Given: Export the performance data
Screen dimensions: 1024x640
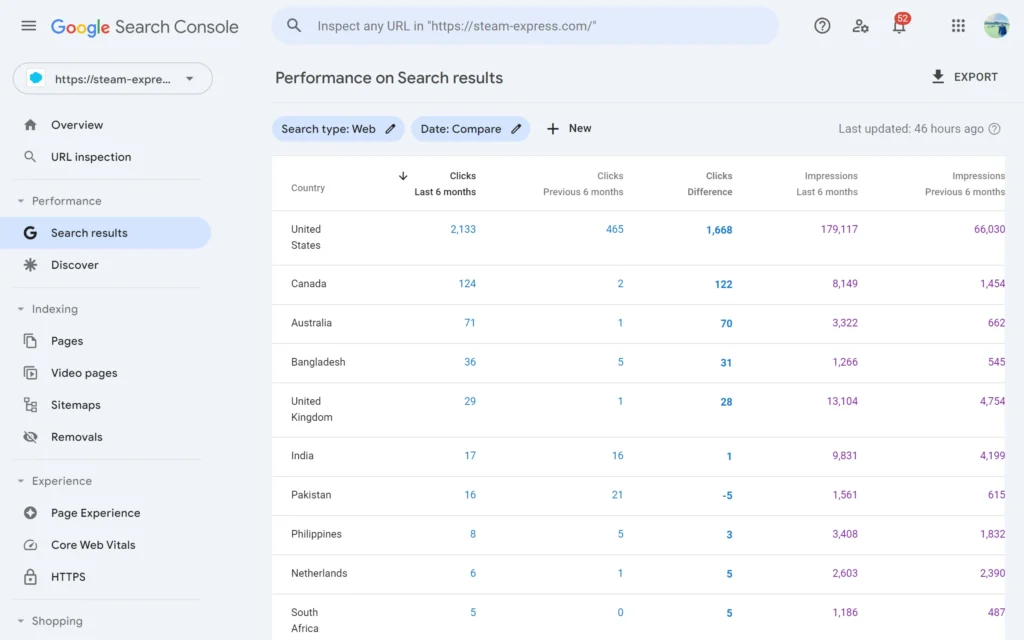Looking at the screenshot, I should [964, 77].
